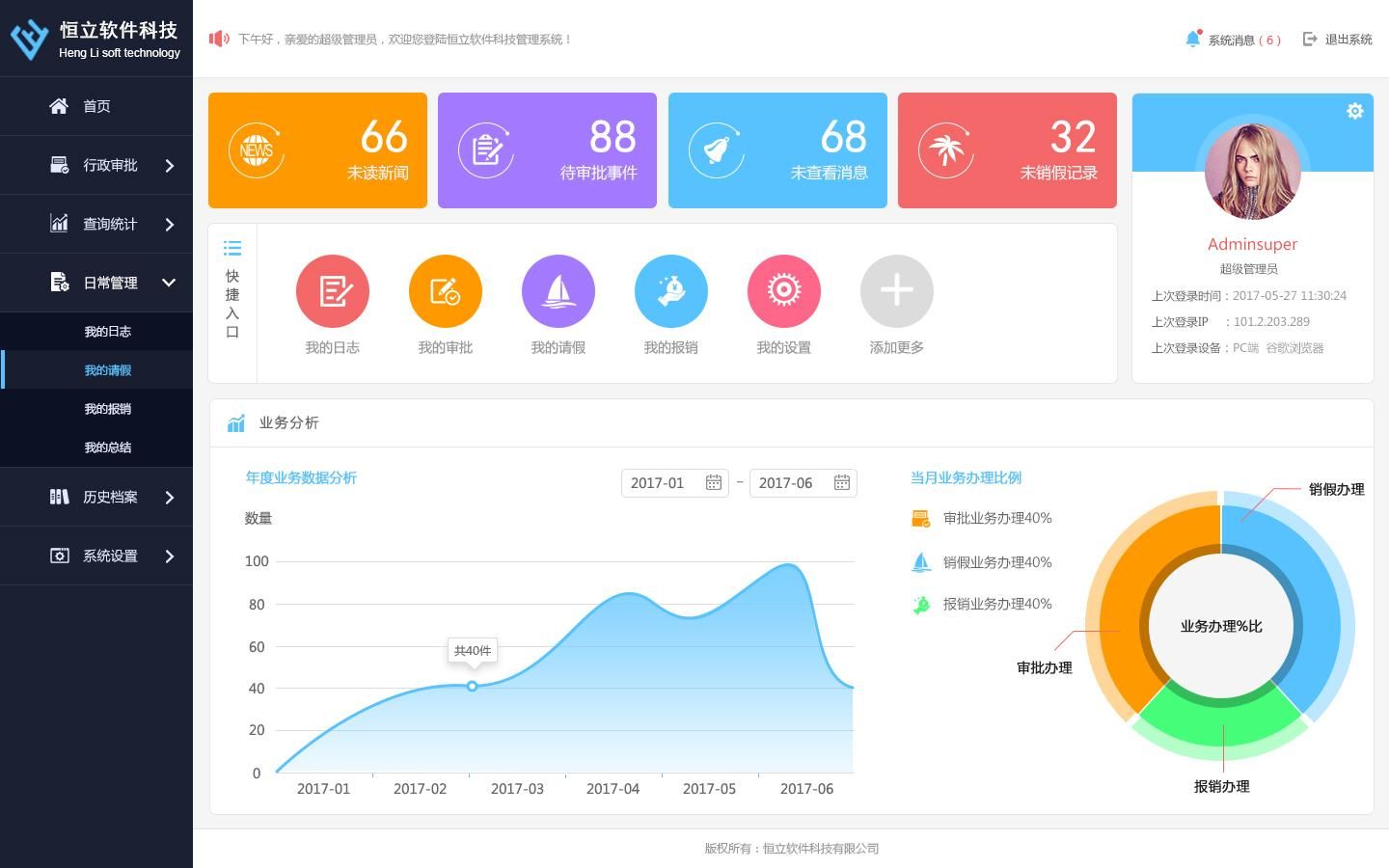Click the 首页 home icon in the sidebar
The height and width of the screenshot is (868, 1389).
click(59, 106)
